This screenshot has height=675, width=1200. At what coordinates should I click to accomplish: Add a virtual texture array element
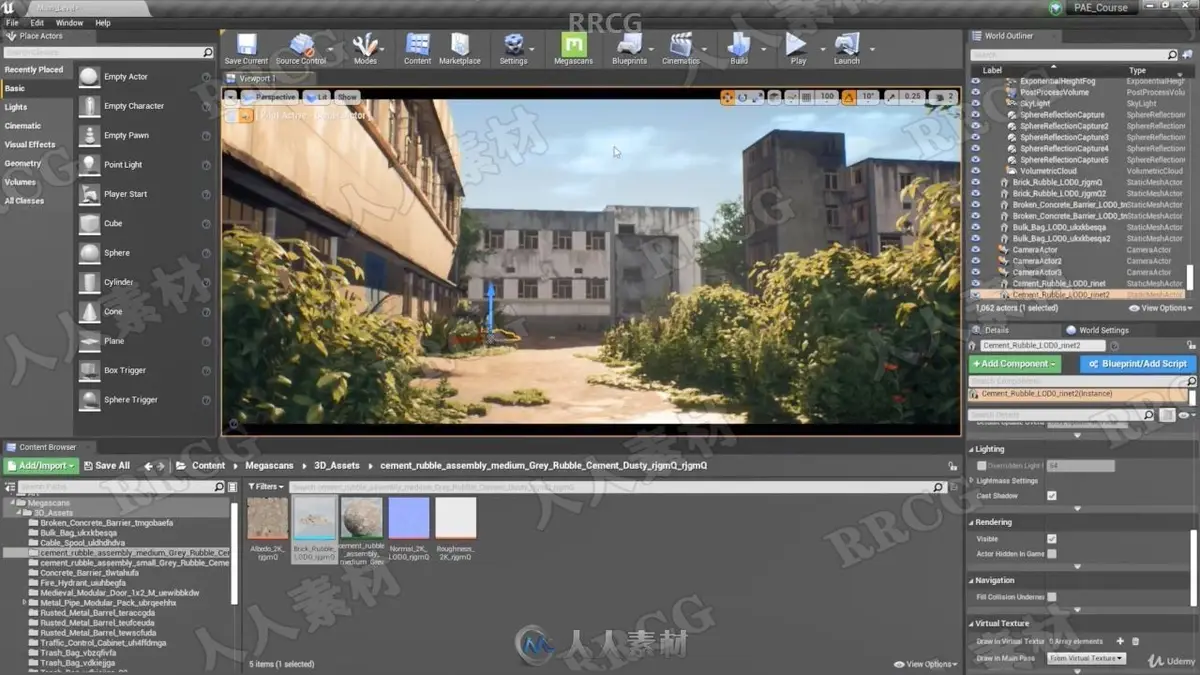coord(1120,641)
